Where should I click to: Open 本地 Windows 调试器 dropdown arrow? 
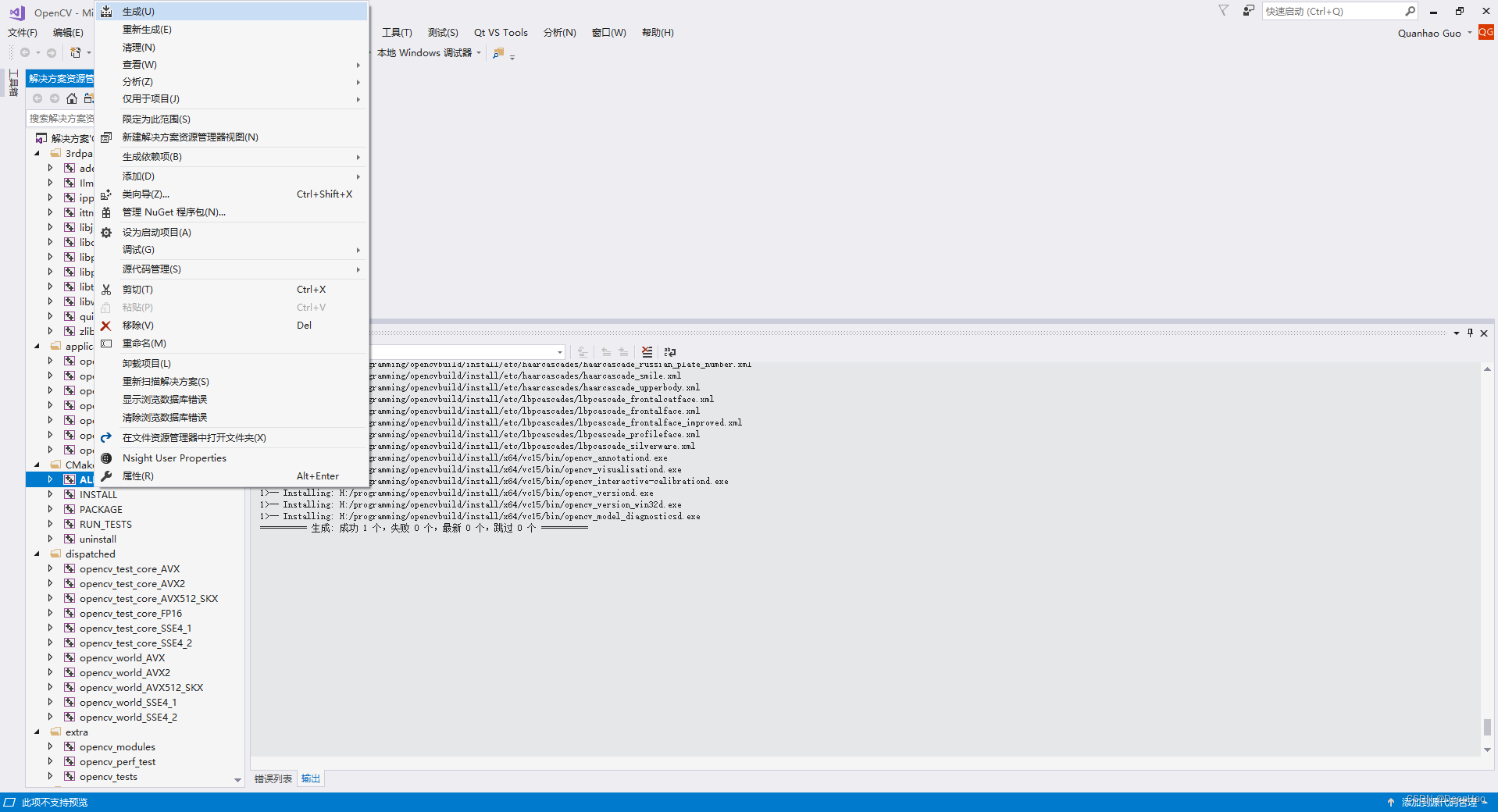tap(479, 53)
